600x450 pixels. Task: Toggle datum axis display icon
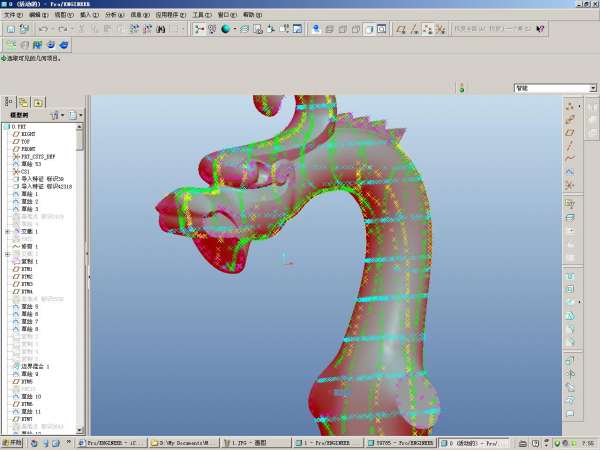(x=414, y=29)
